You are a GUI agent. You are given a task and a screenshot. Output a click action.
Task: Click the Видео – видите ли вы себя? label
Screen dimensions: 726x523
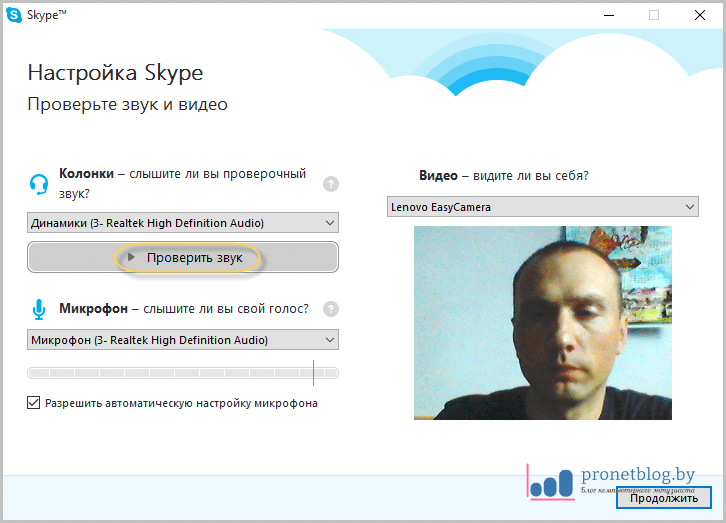point(504,176)
